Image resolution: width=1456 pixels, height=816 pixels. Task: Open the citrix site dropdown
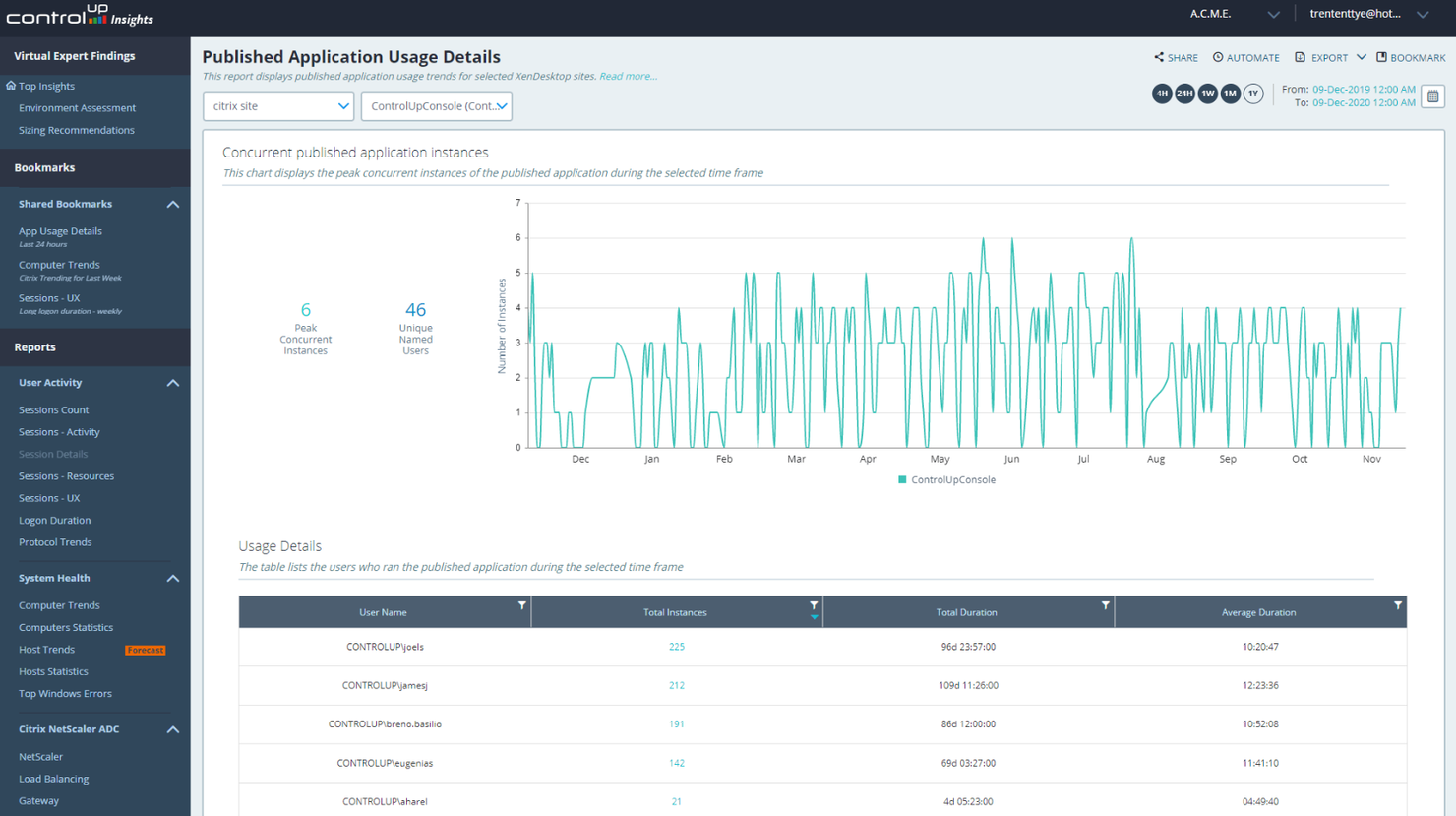pos(278,106)
